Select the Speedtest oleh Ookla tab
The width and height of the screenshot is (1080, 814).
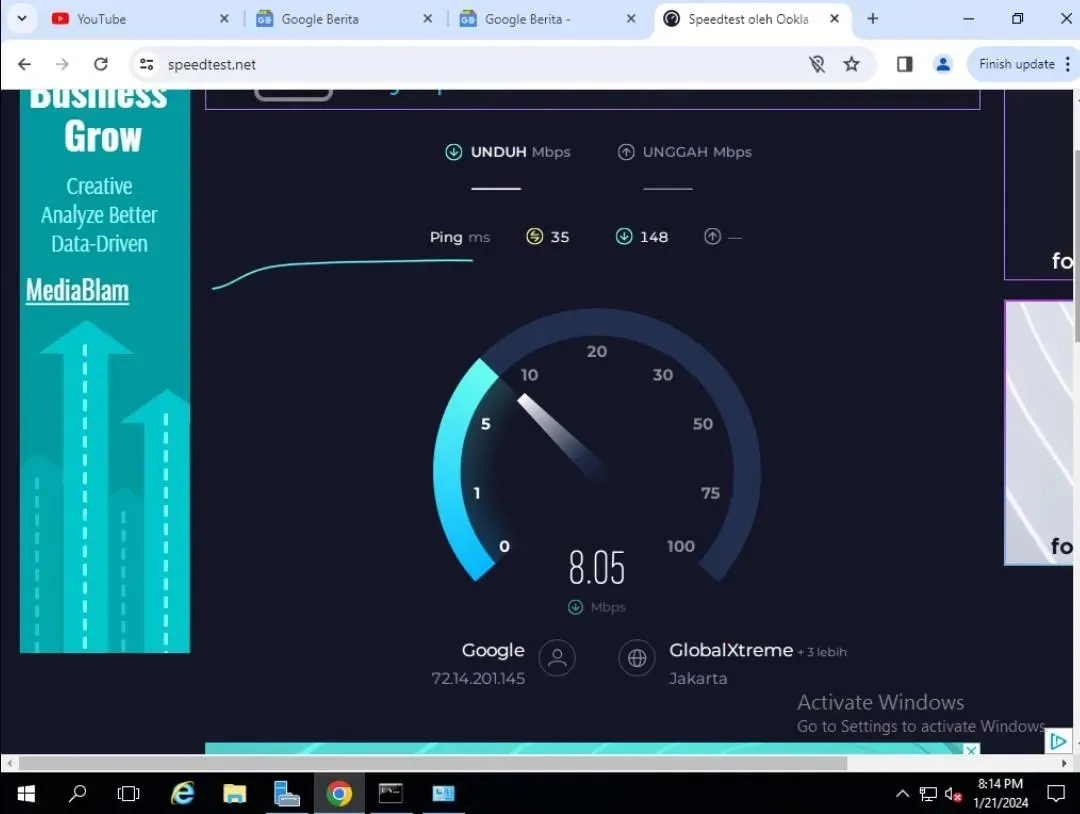[x=752, y=19]
